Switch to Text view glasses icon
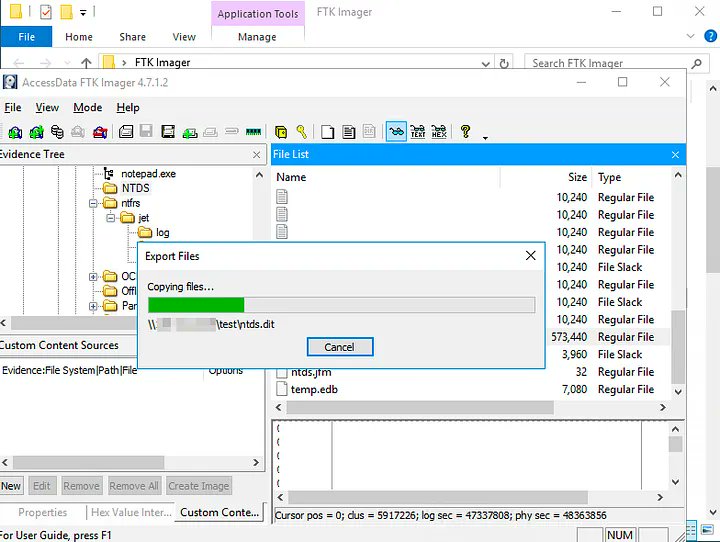Viewport: 720px width, 542px height. (417, 132)
